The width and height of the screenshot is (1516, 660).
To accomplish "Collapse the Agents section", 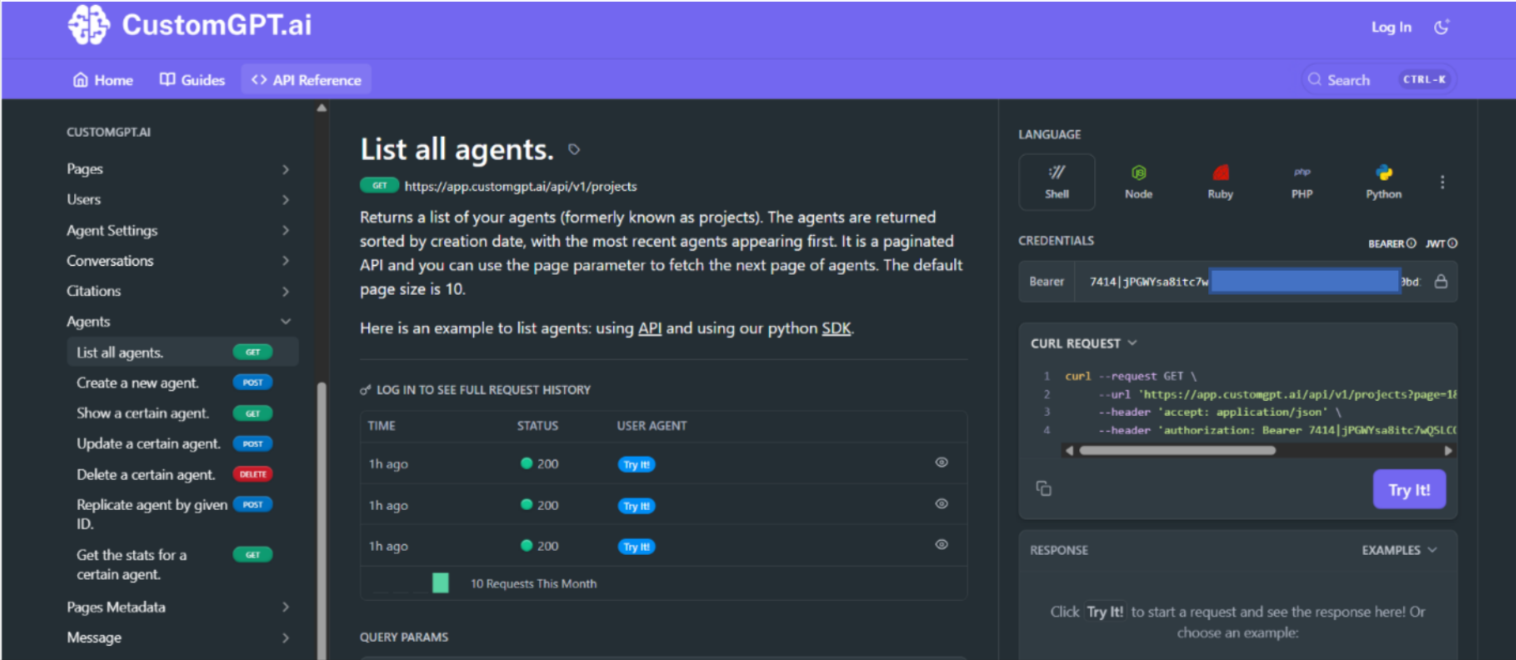I will (178, 321).
